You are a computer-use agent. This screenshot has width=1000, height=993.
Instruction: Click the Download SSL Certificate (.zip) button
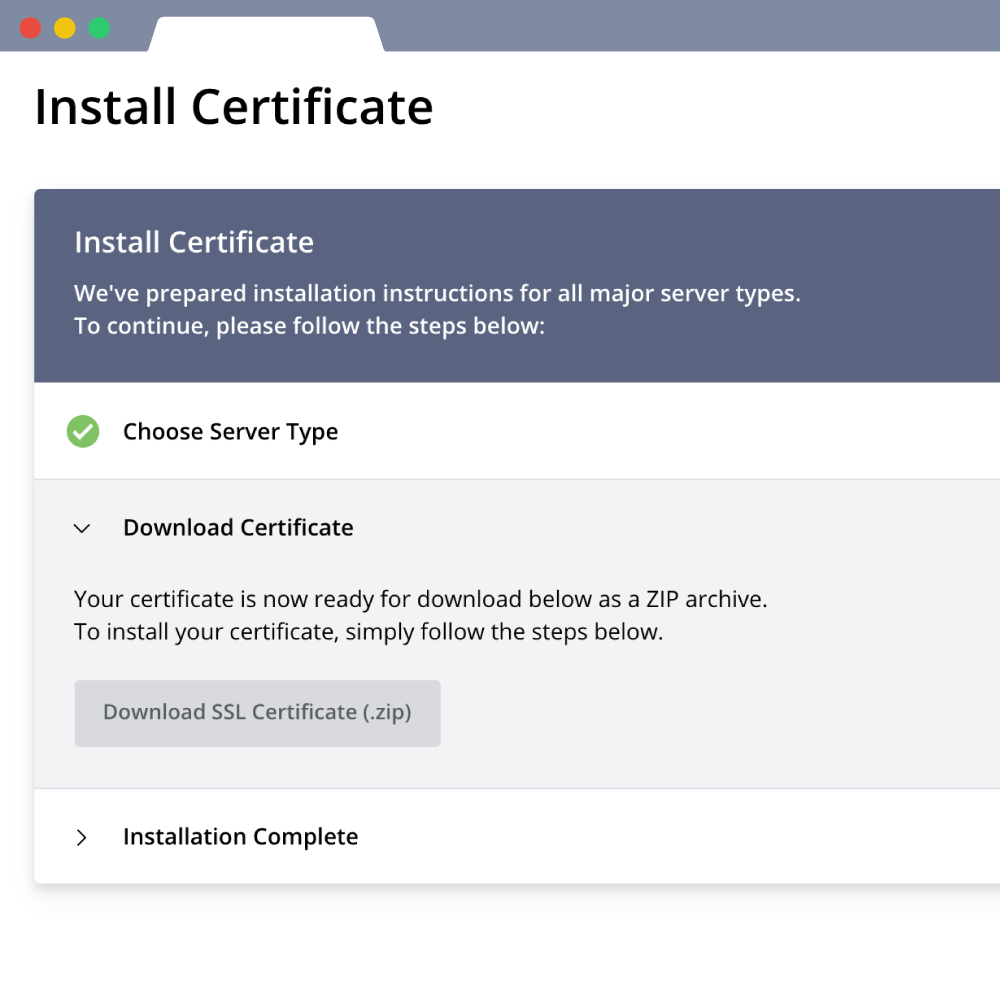(x=257, y=712)
